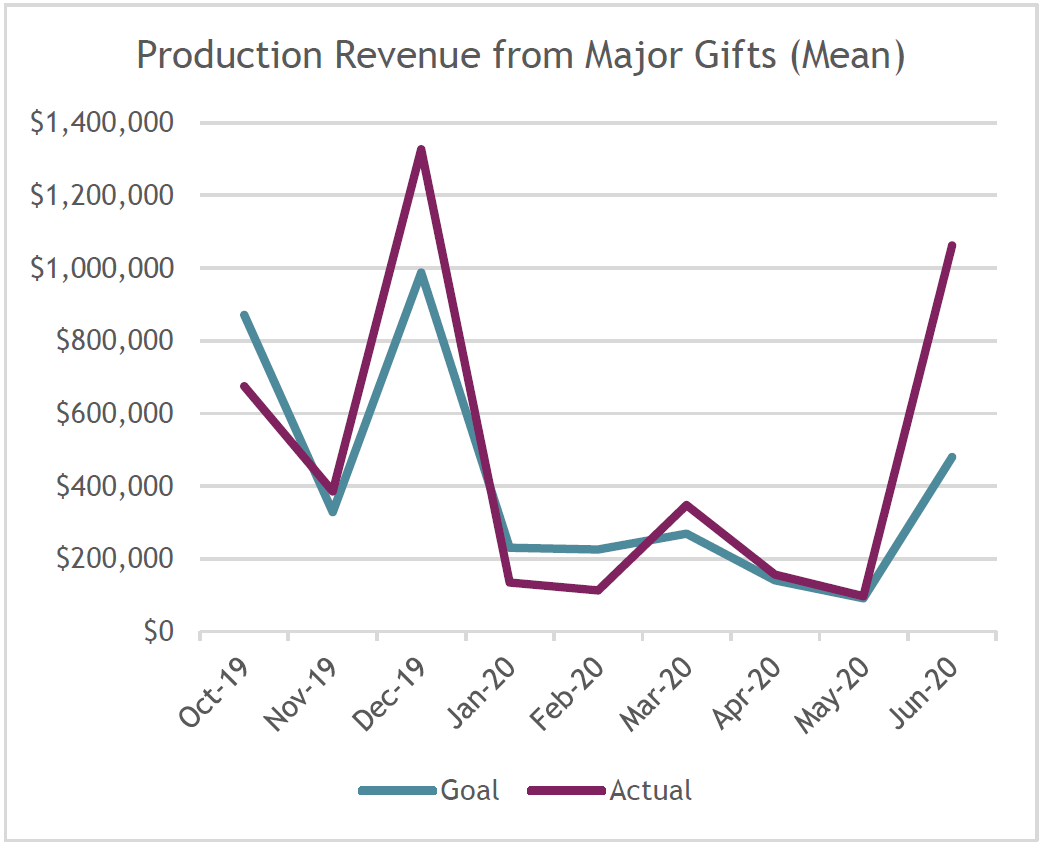The width and height of the screenshot is (1044, 847).
Task: Click the Actual line endpoint at Jun-20
Action: 951,246
